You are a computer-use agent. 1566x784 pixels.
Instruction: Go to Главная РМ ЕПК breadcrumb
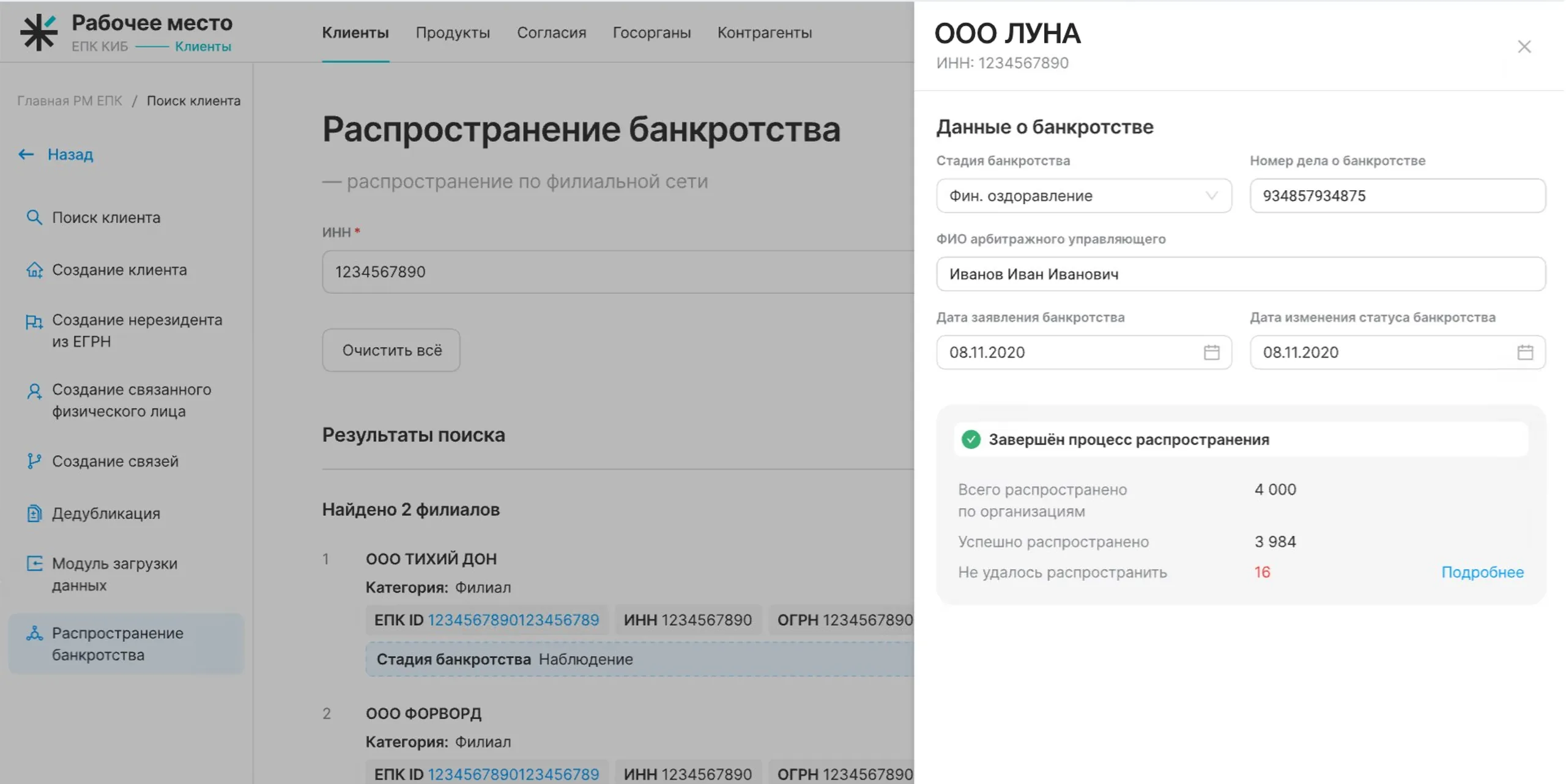coord(70,101)
